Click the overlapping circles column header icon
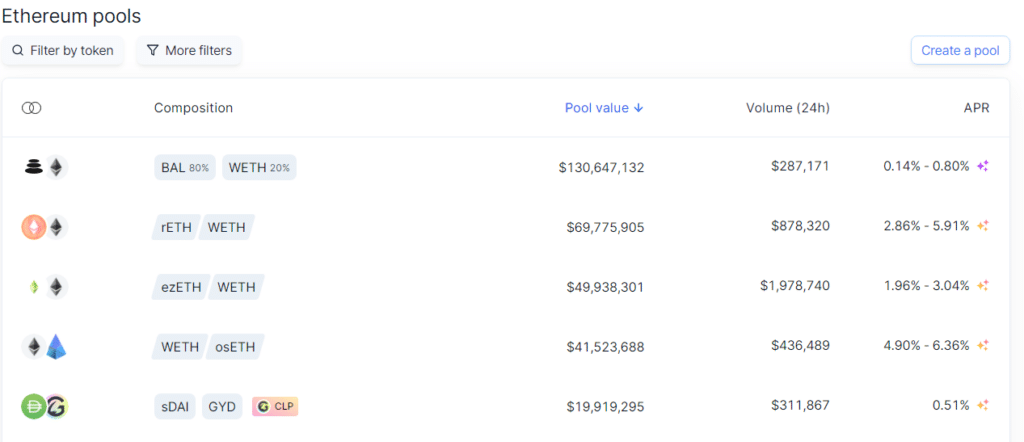 click(x=31, y=108)
